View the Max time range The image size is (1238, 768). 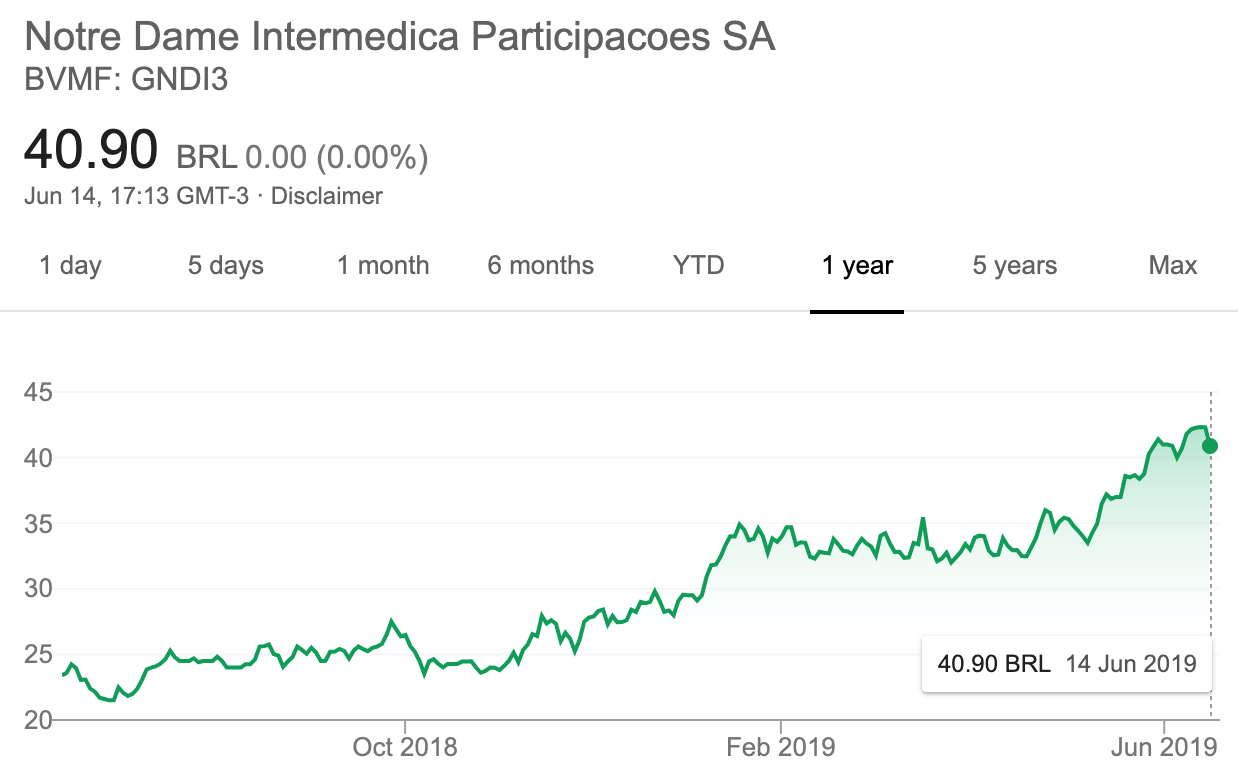(x=1173, y=265)
